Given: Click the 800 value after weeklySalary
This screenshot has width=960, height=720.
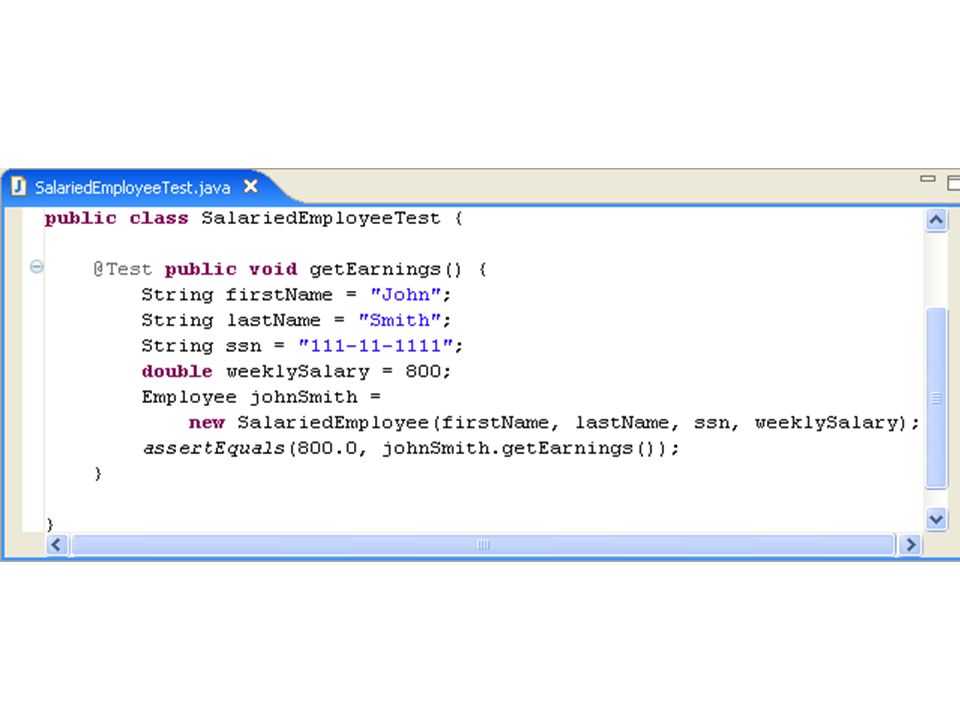Looking at the screenshot, I should pyautogui.click(x=423, y=372).
